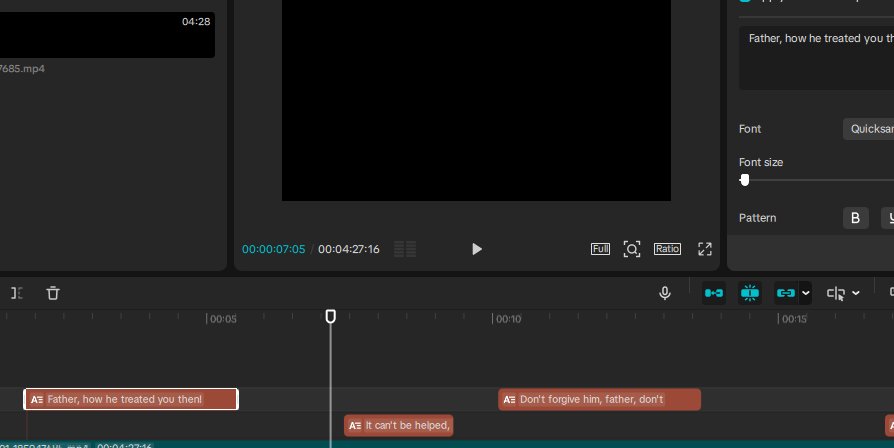Click the 'Font size' label
The image size is (894, 448).
pyautogui.click(x=761, y=162)
